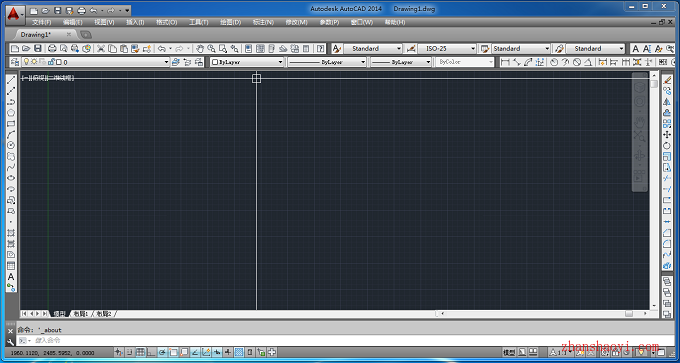Toggle Polar Tracking in status bar
The height and width of the screenshot is (363, 680).
[162, 352]
